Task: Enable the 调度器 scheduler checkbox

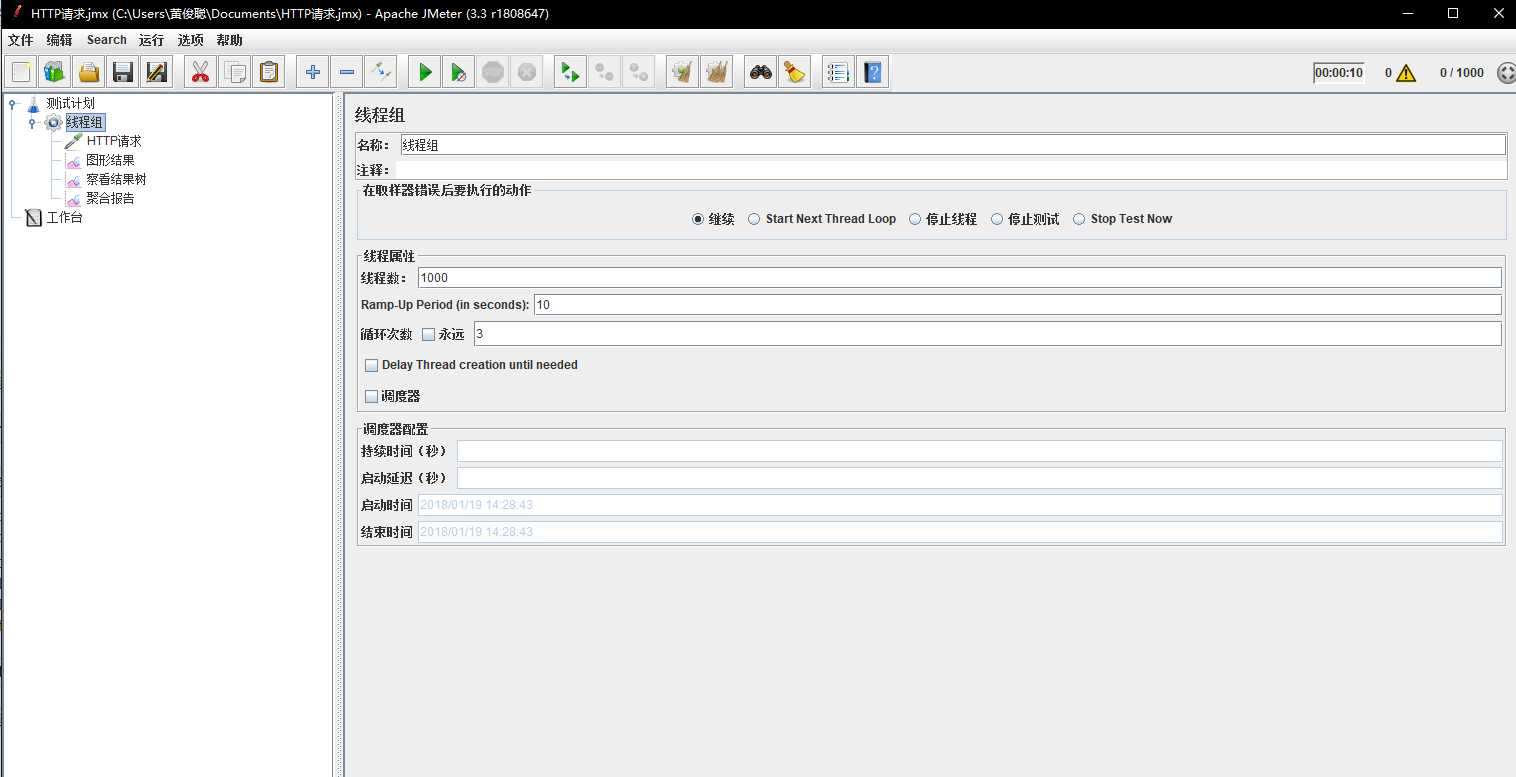Action: (371, 396)
